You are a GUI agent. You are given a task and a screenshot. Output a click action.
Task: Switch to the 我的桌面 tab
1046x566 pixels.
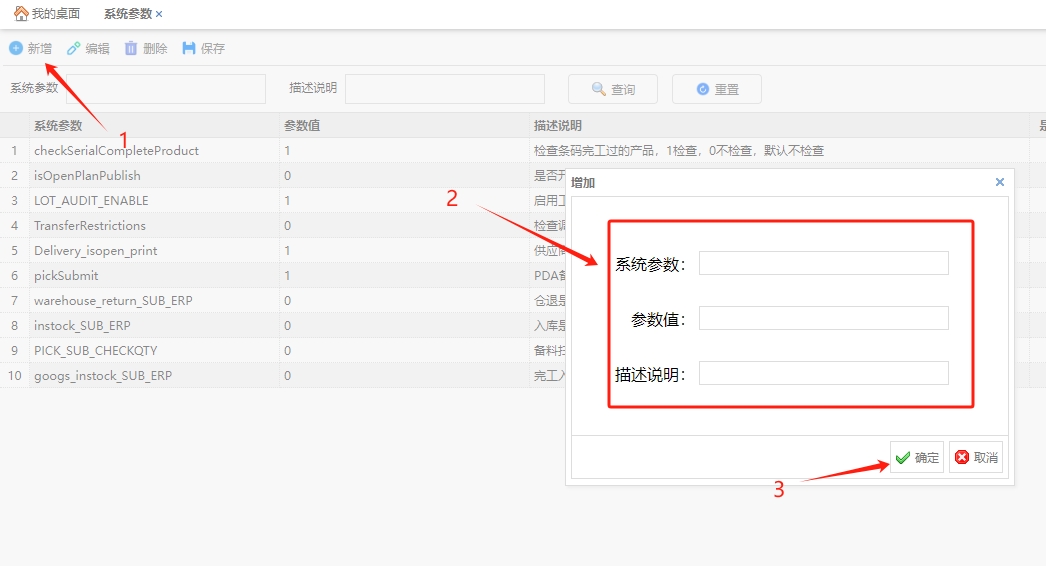coord(55,14)
